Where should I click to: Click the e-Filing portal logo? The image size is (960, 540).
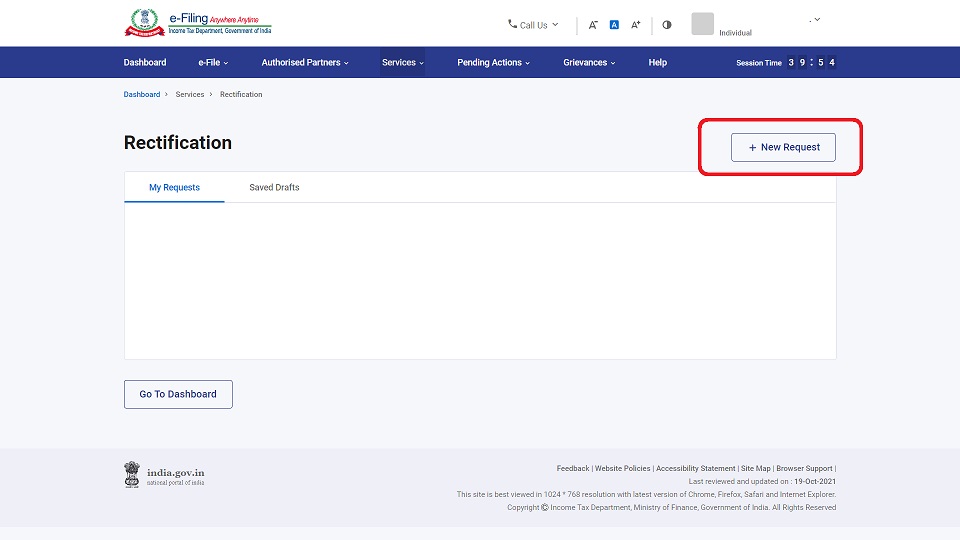click(198, 23)
